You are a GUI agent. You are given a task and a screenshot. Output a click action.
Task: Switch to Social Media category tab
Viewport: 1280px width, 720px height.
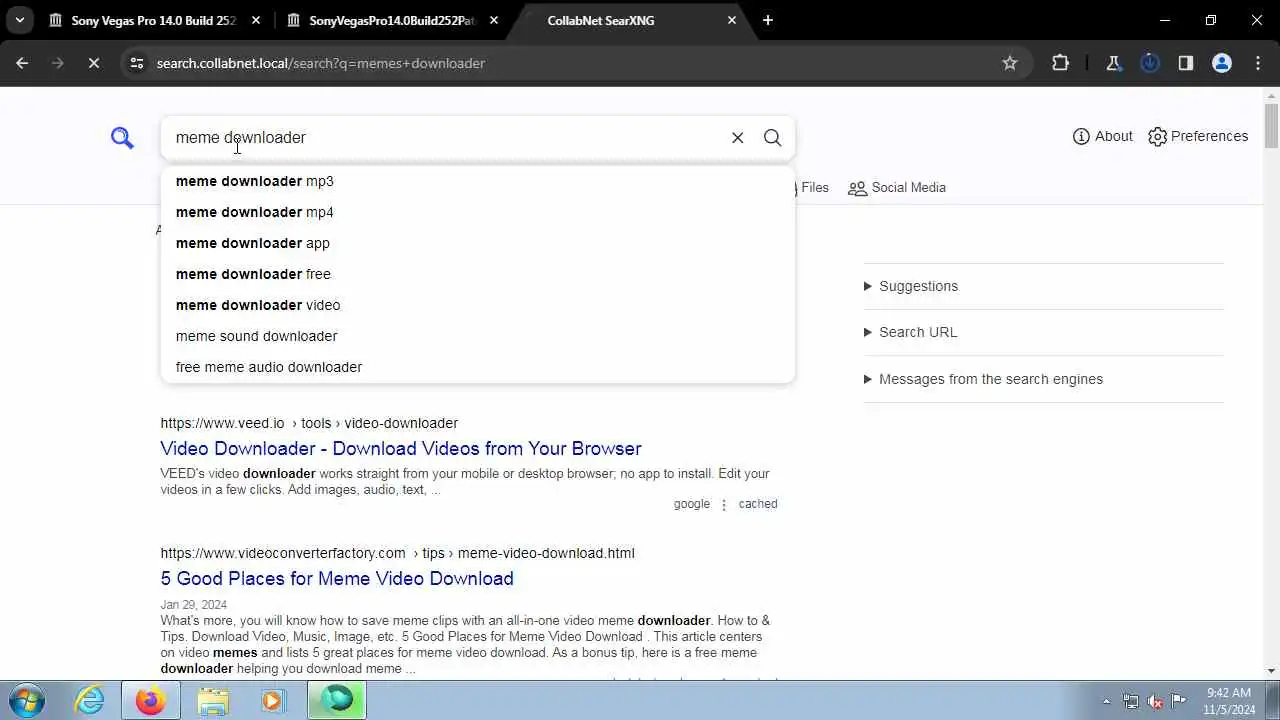(x=897, y=188)
